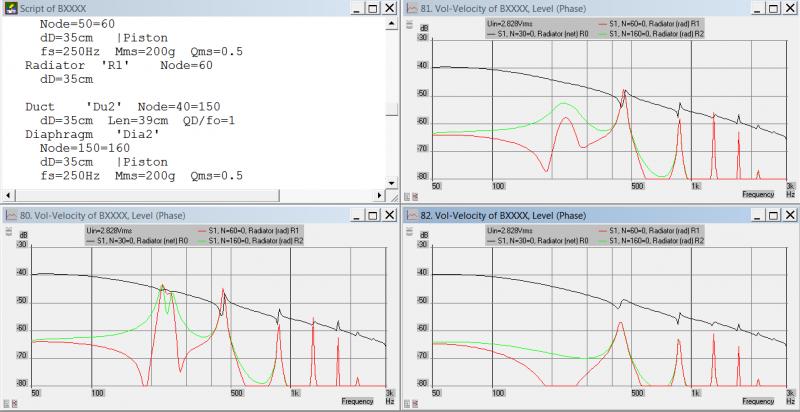Click the red R1 legend entry in window 80
800x412 pixels.
tap(248, 230)
